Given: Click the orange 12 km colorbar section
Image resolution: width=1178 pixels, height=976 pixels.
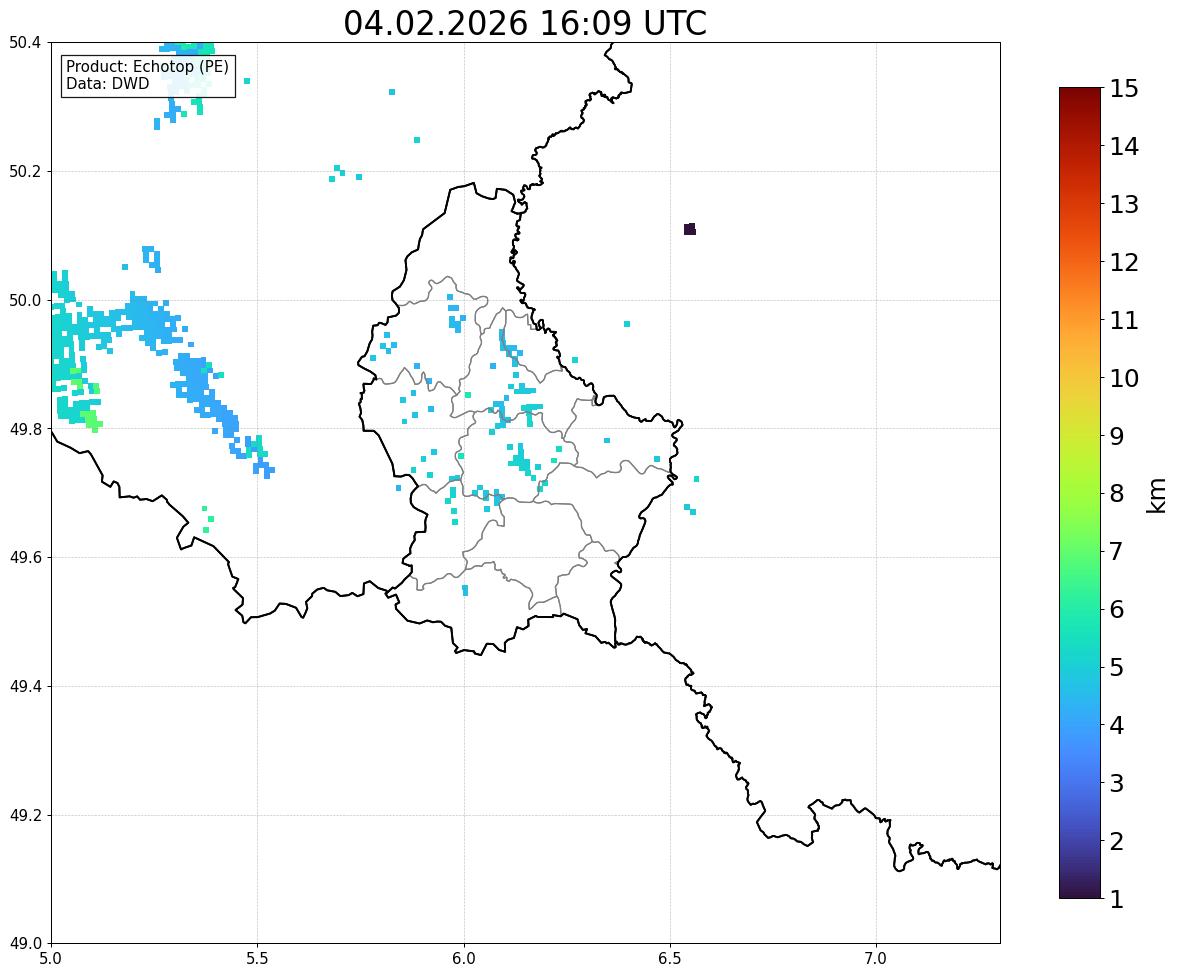Looking at the screenshot, I should [x=1080, y=262].
